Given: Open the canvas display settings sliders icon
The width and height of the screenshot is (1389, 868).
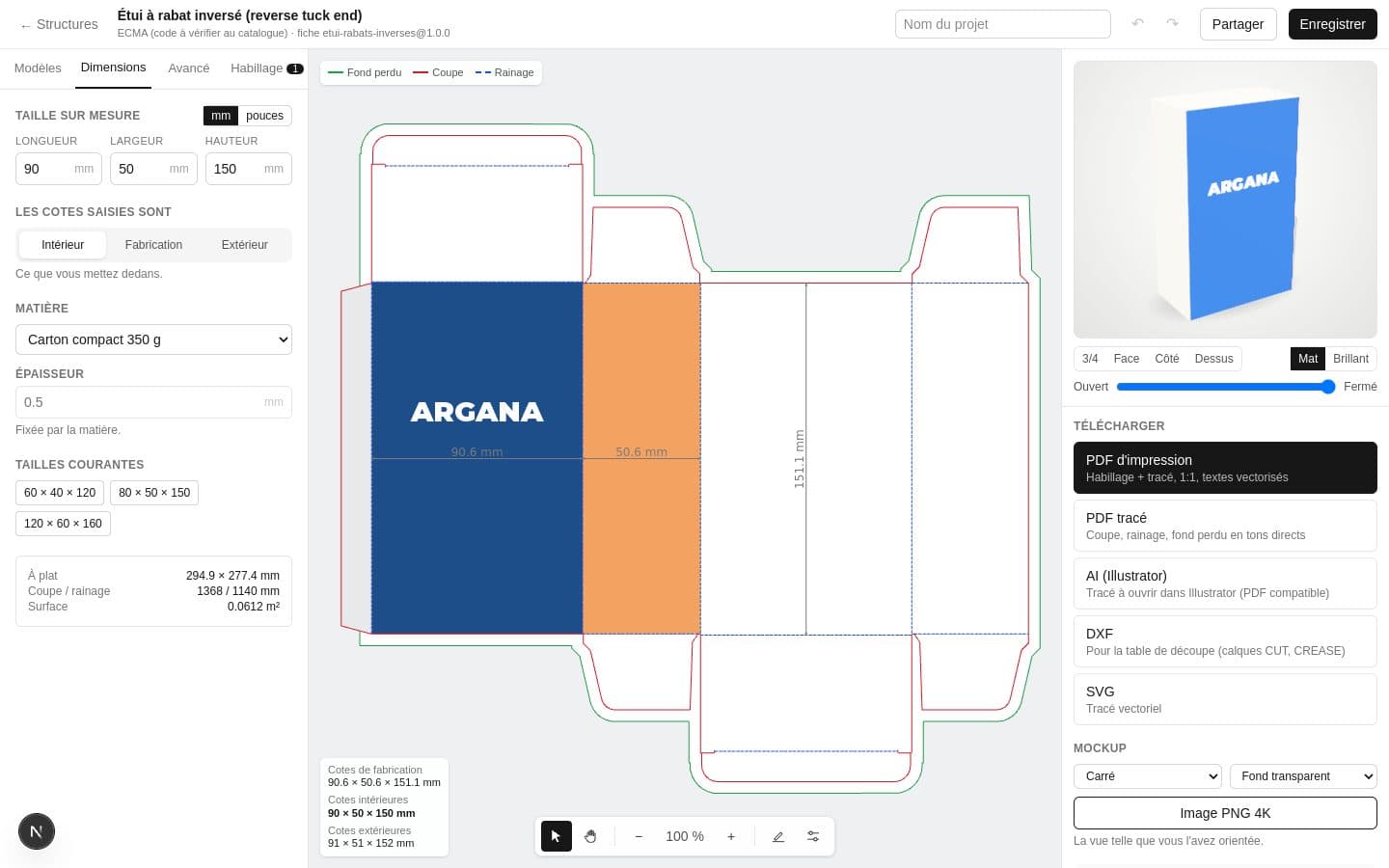Looking at the screenshot, I should (813, 836).
